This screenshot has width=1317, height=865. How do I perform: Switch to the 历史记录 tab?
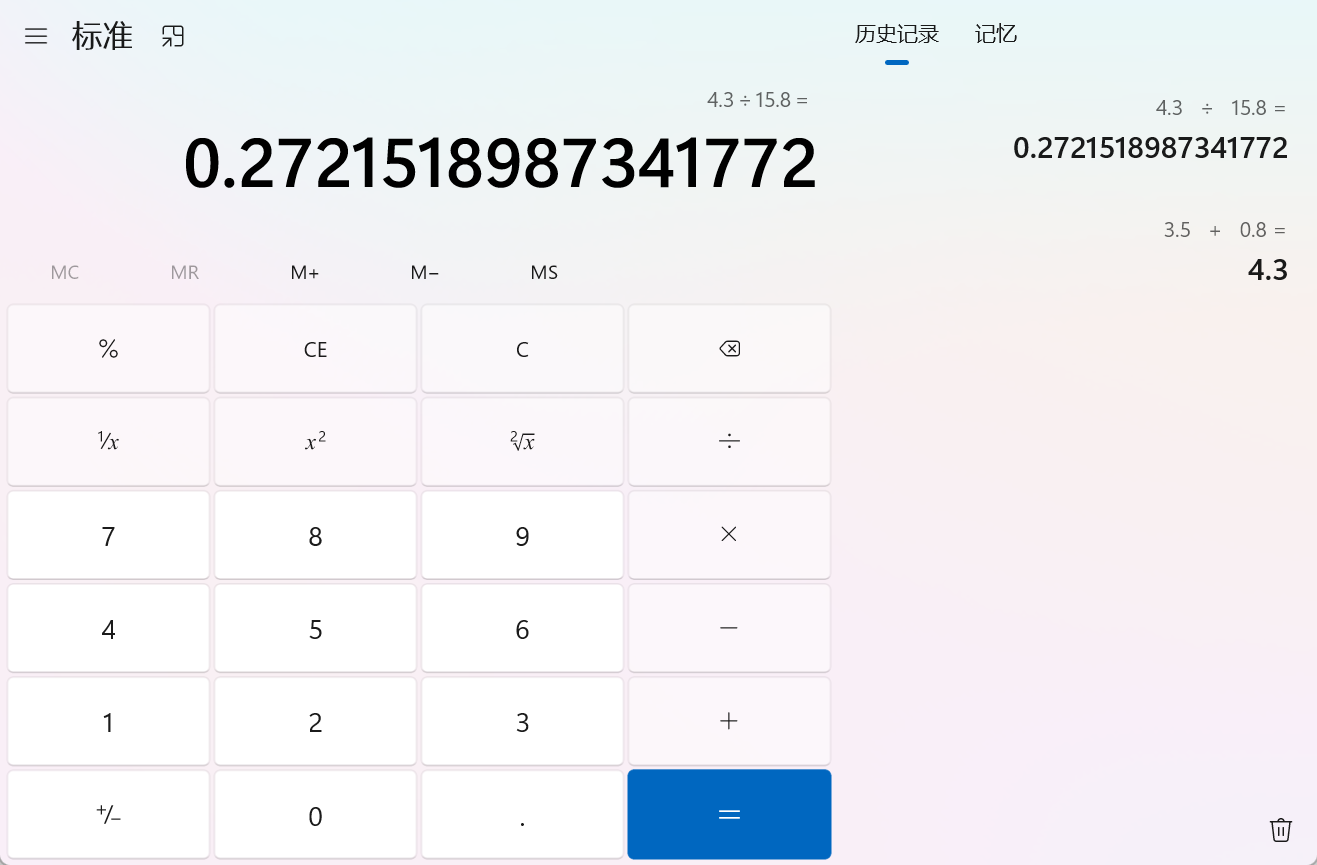[897, 35]
